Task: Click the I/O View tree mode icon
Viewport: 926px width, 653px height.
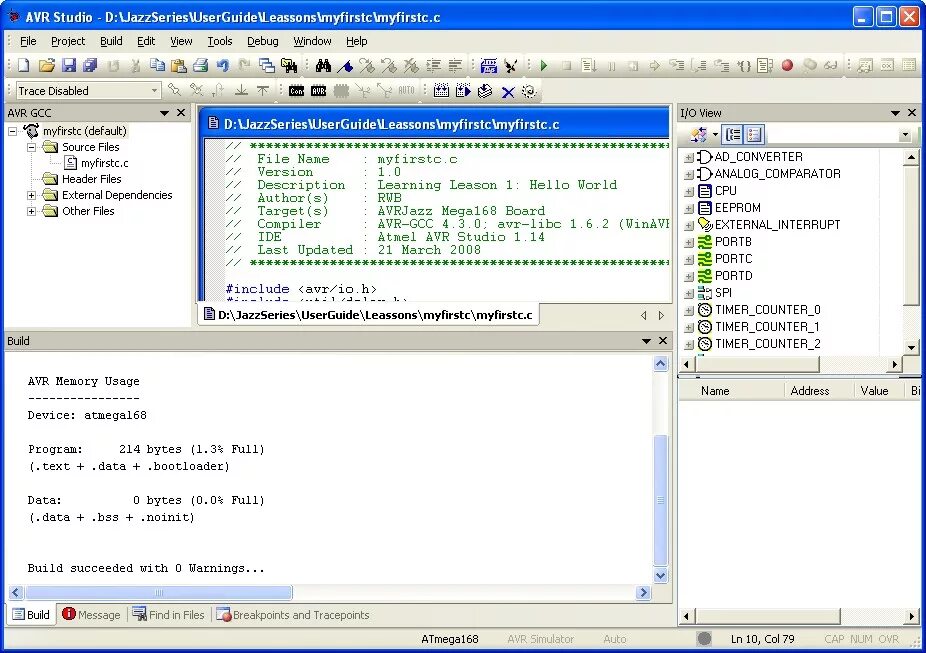Action: tap(733, 135)
